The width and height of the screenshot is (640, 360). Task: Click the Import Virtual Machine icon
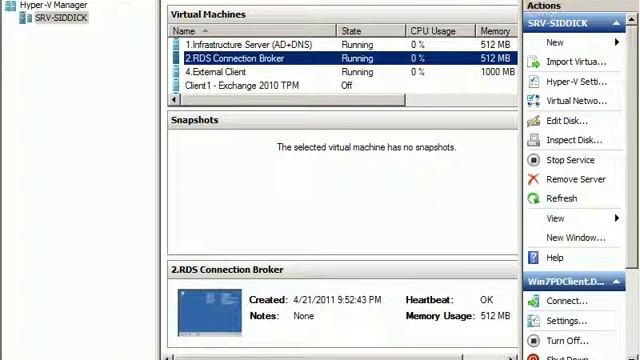click(533, 62)
